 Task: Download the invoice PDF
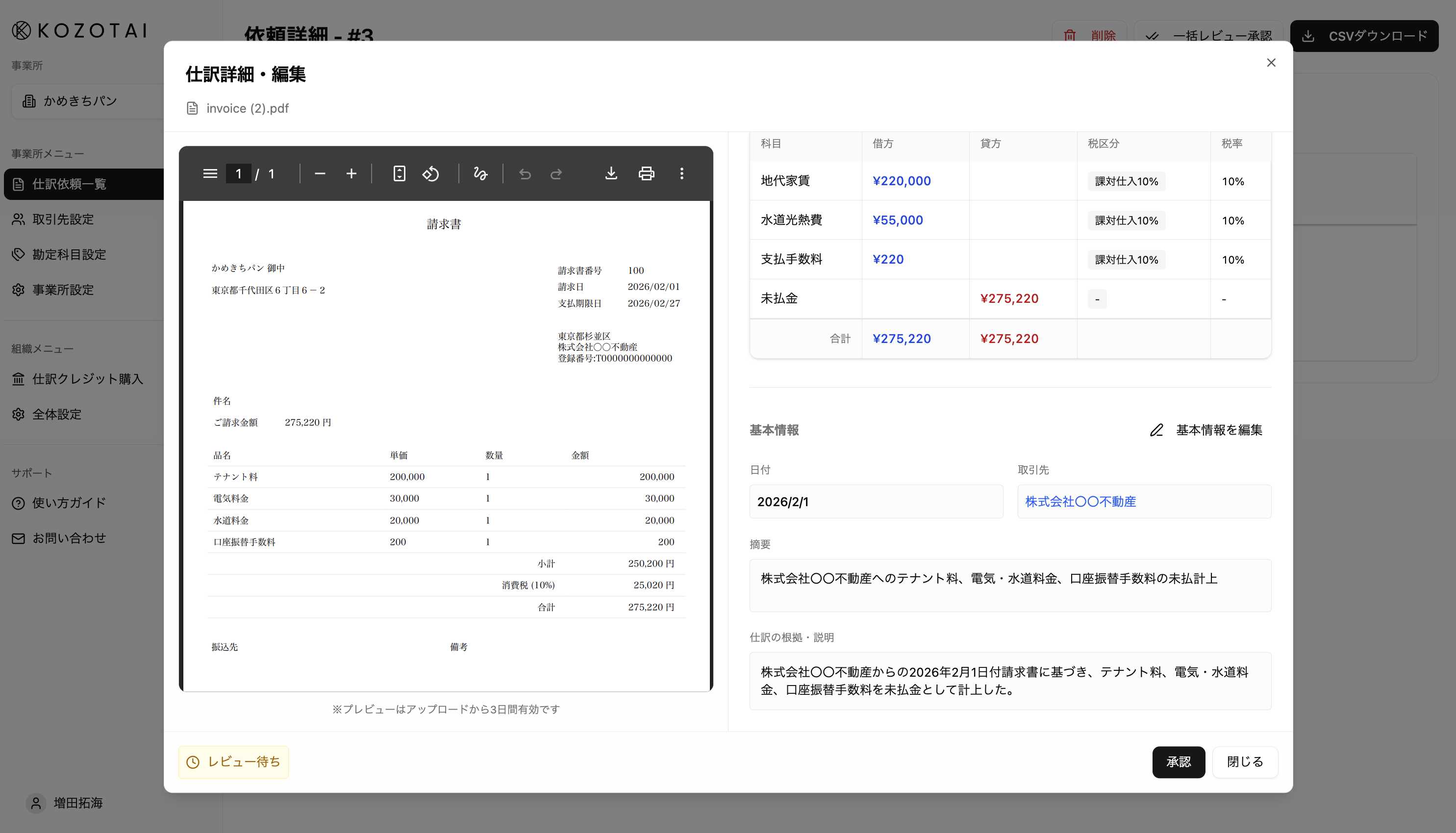(x=611, y=173)
